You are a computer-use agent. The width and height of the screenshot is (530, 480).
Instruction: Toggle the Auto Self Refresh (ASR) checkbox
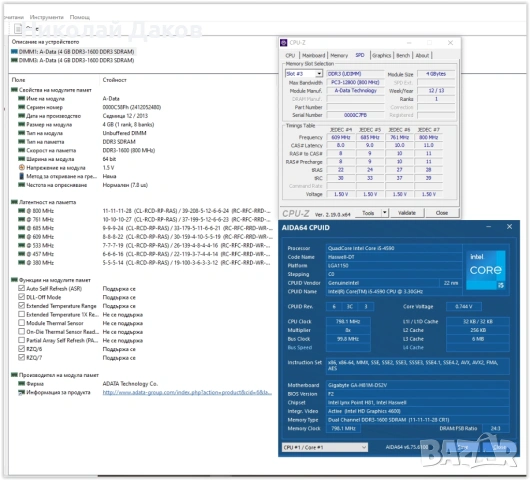(22, 288)
